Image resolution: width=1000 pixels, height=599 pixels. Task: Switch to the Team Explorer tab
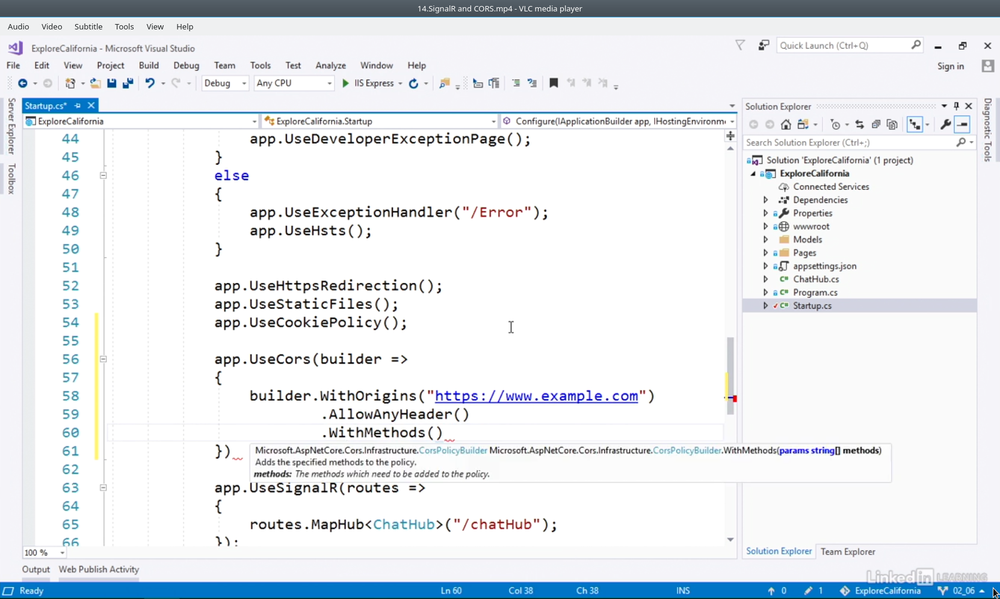tap(848, 552)
